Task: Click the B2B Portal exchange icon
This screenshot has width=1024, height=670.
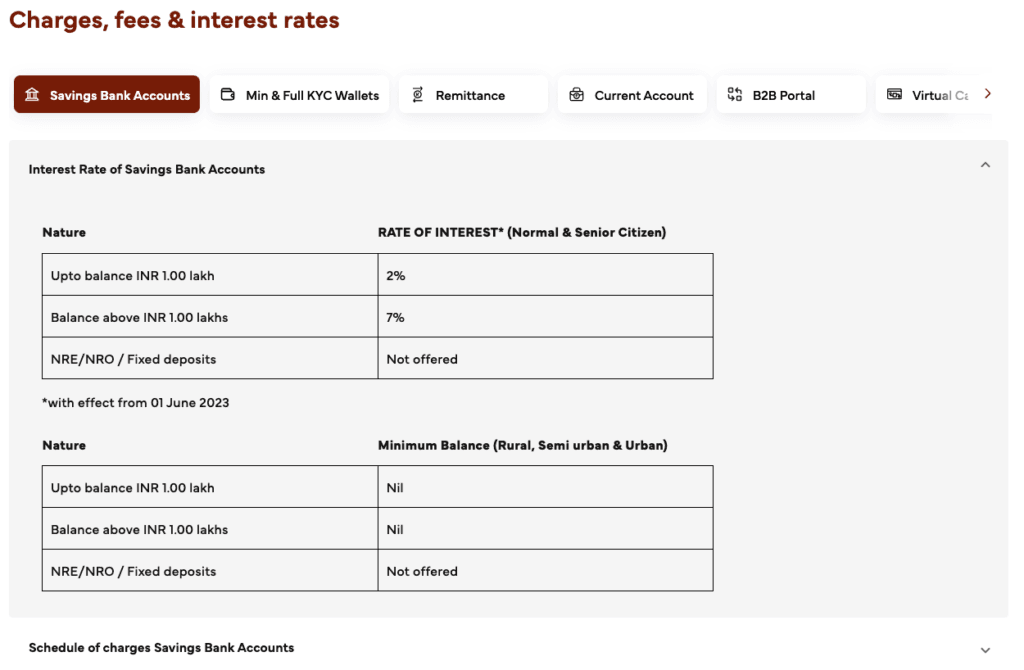Action: click(x=735, y=95)
